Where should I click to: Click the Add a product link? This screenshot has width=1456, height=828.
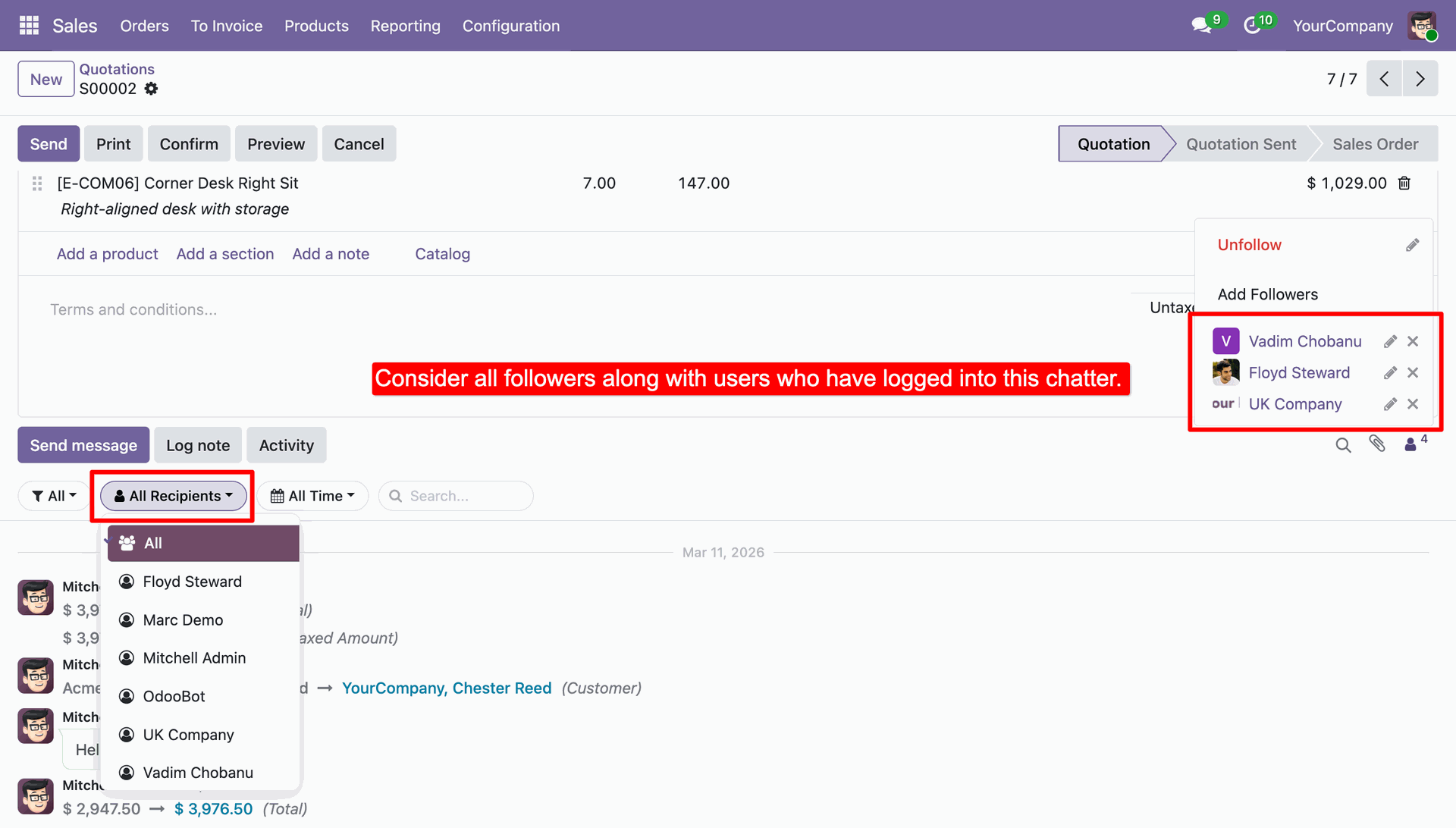[x=107, y=254]
